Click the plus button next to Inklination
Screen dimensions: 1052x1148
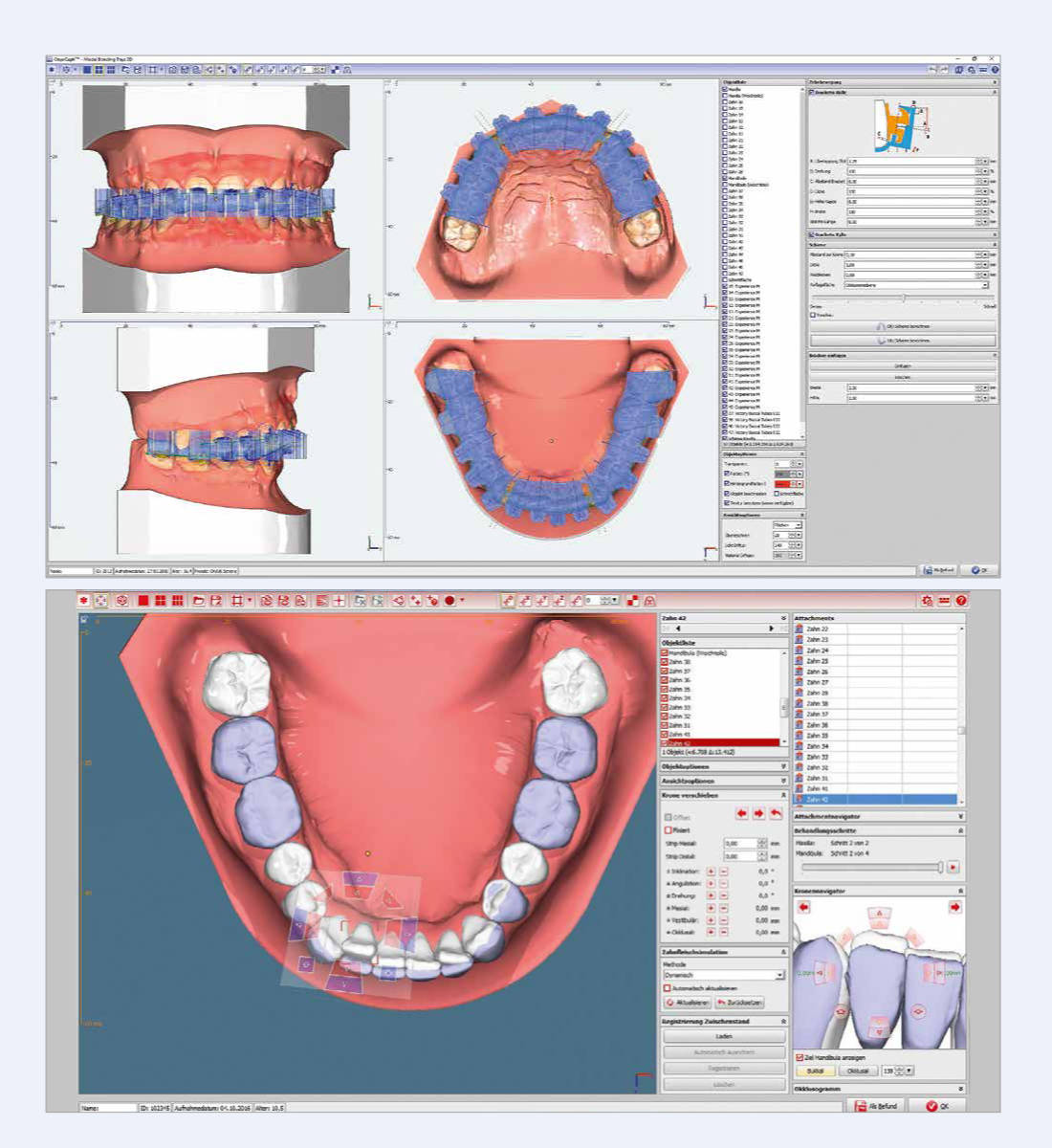[711, 872]
